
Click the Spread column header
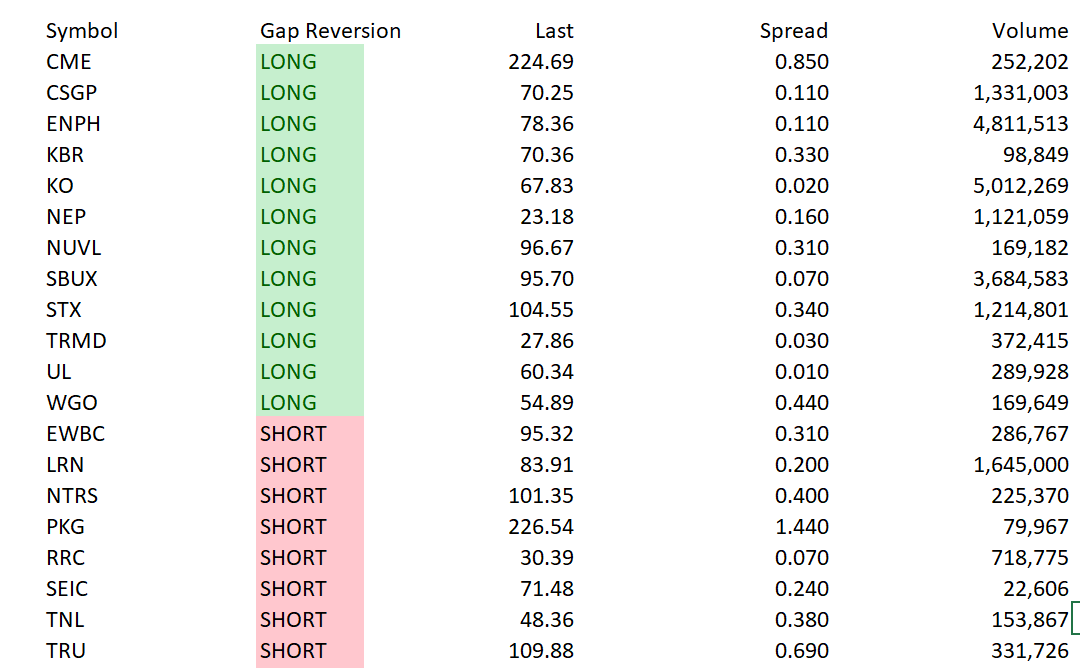coord(793,31)
